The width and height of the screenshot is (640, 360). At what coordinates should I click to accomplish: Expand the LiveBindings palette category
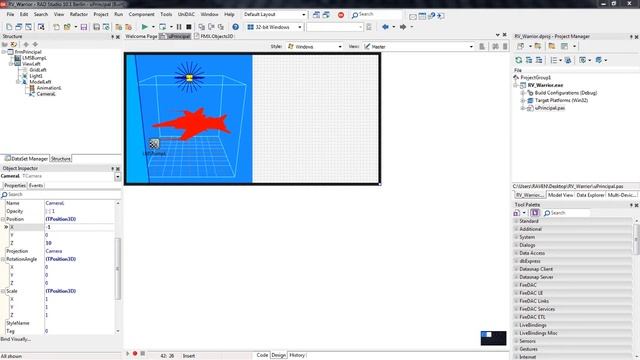pos(516,325)
